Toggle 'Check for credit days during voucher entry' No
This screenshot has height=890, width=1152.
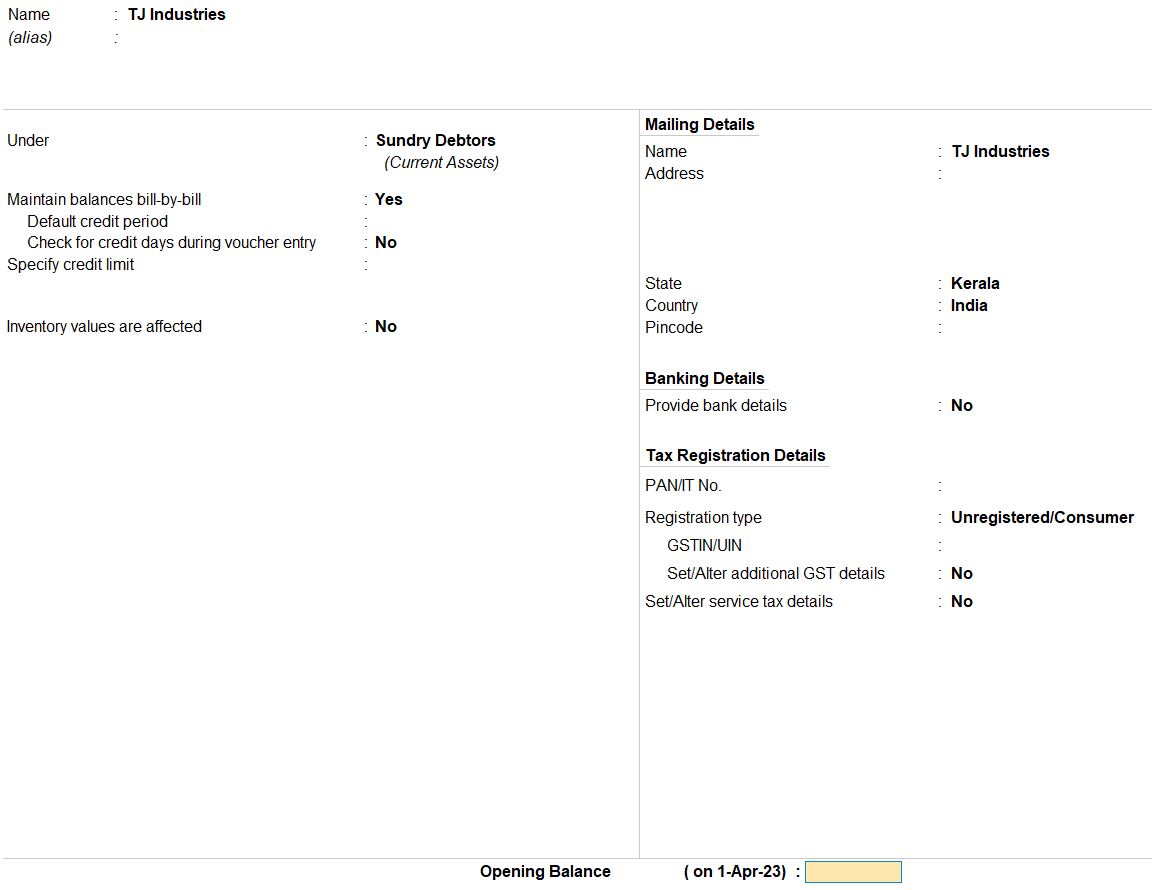pyautogui.click(x=386, y=243)
